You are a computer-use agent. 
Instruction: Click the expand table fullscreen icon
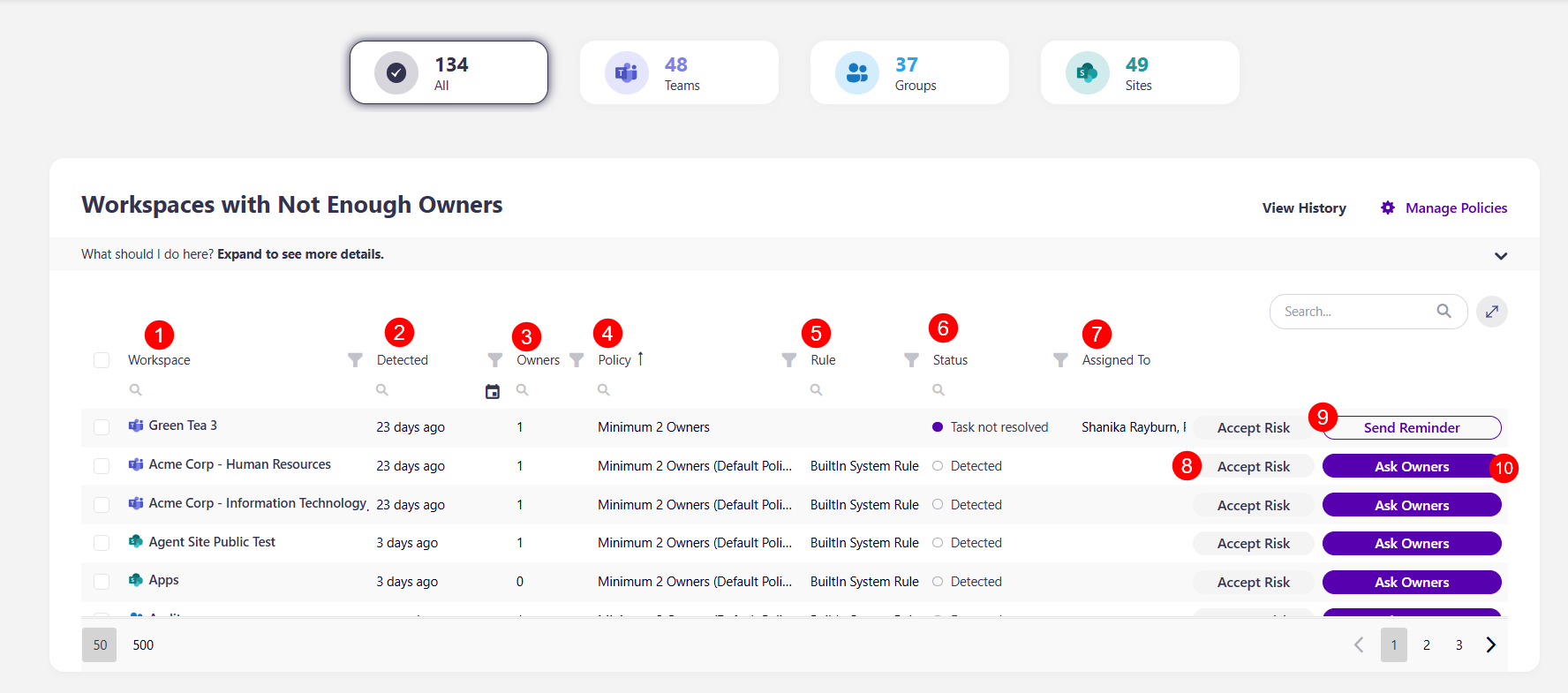1491,312
